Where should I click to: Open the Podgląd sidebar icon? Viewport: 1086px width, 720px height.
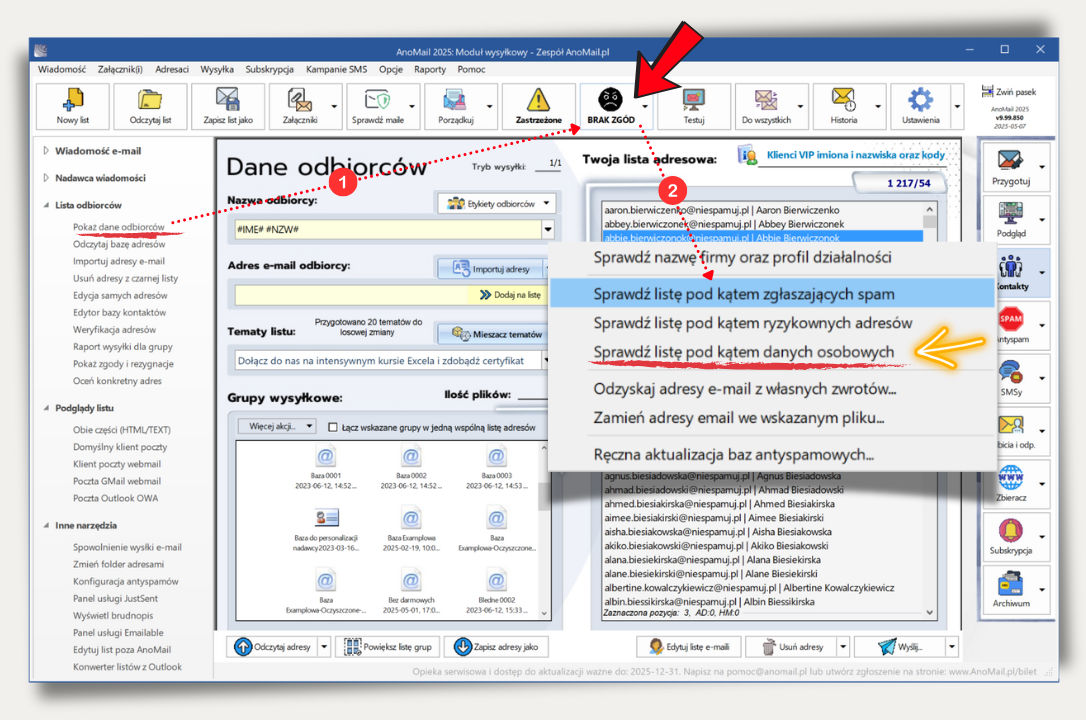coord(1011,213)
